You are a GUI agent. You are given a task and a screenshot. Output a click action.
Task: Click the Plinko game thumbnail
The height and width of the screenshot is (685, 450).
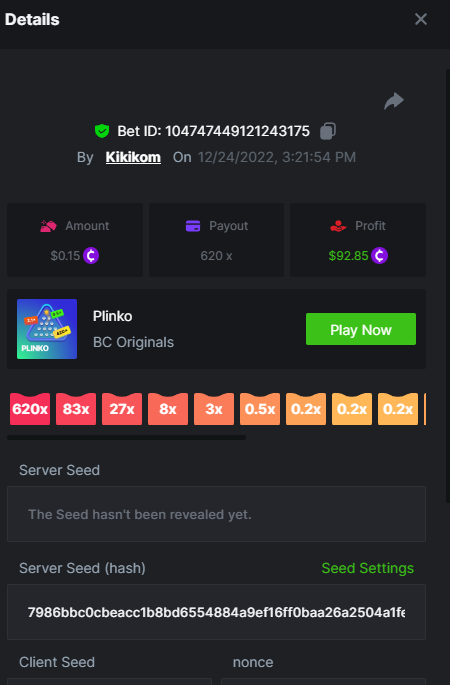point(47,329)
